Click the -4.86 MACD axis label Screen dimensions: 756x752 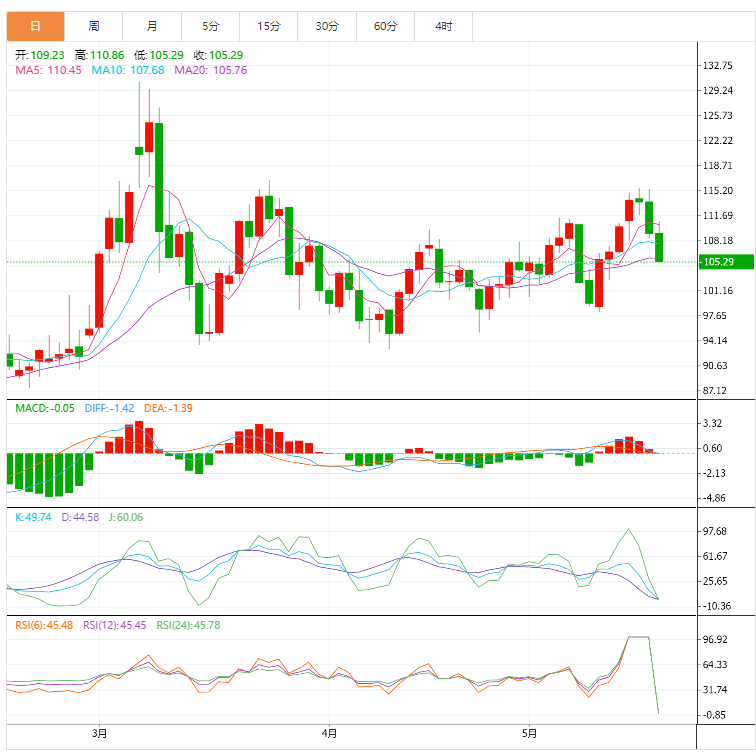click(x=714, y=498)
